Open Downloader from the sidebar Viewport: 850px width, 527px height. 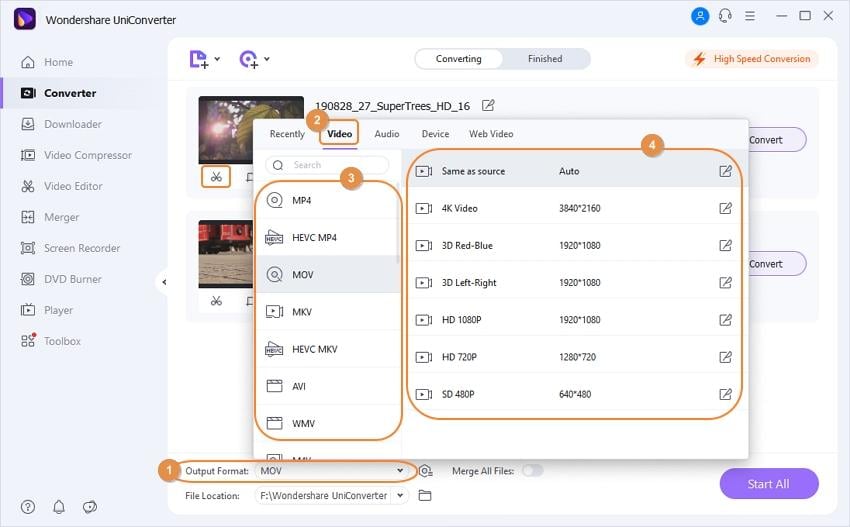[61, 124]
